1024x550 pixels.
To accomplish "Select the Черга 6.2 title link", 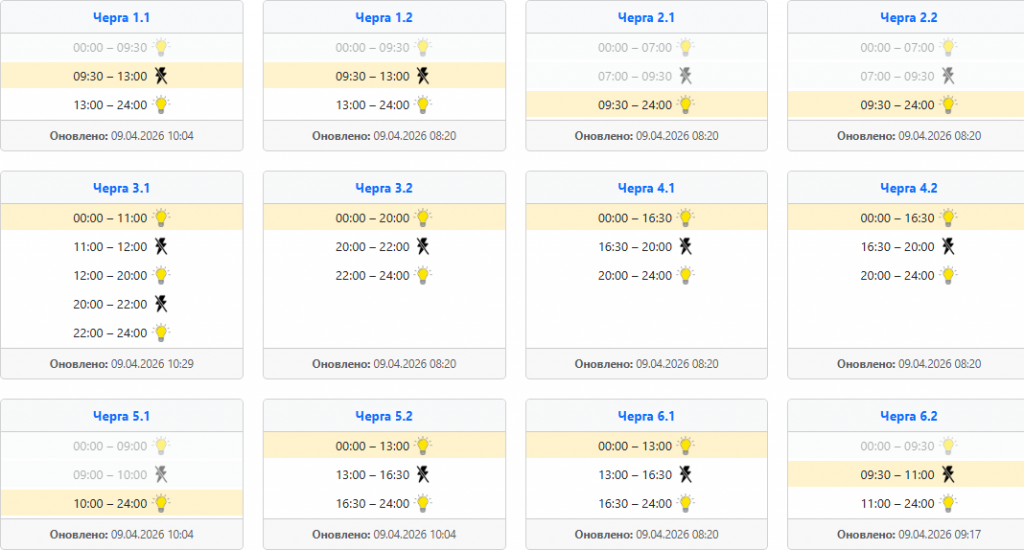I will 908,416.
